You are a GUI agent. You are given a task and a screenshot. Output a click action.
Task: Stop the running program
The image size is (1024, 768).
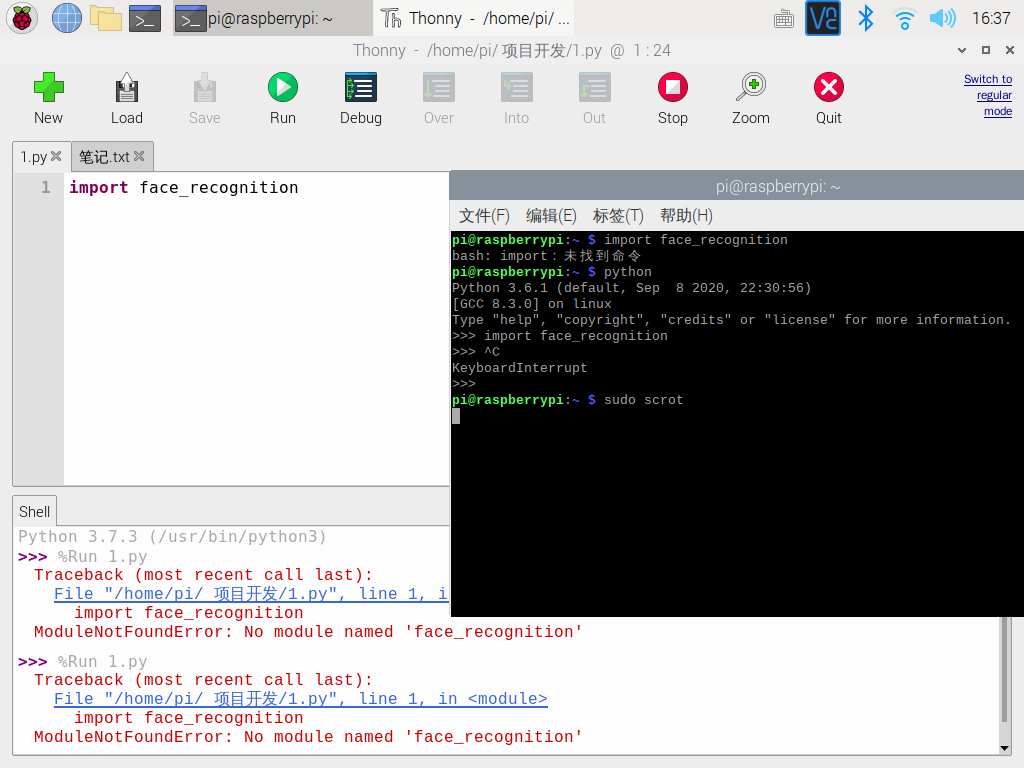673,88
